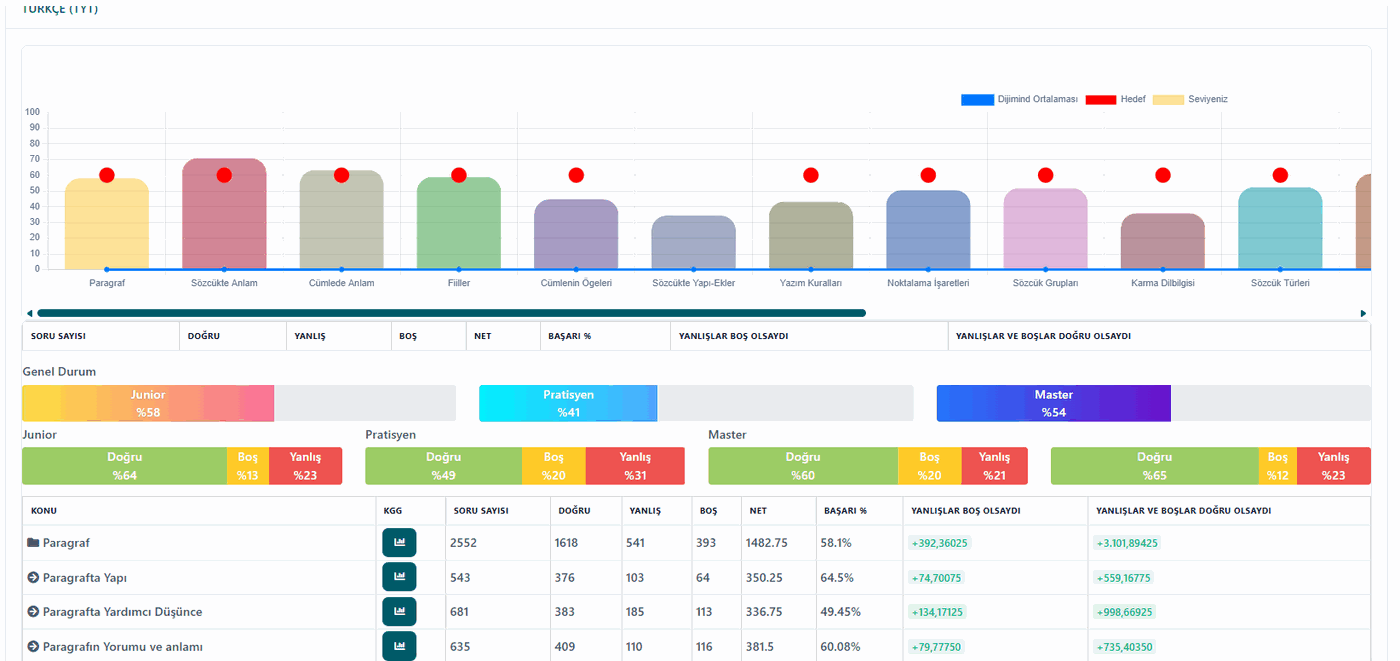
Task: Click arrow icon beside Paragrafın Yorumu ve anlamı
Action: 33,646
